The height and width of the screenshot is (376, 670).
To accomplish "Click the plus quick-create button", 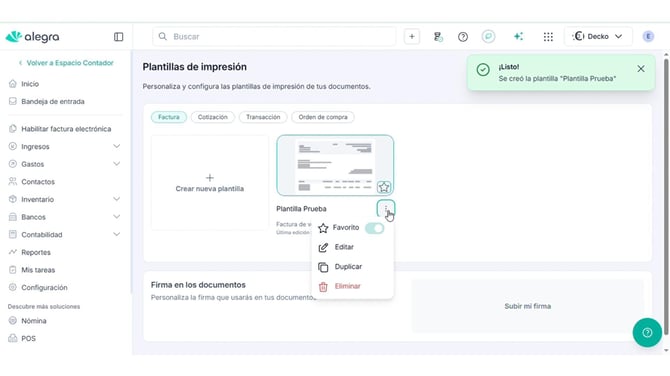I will [412, 37].
